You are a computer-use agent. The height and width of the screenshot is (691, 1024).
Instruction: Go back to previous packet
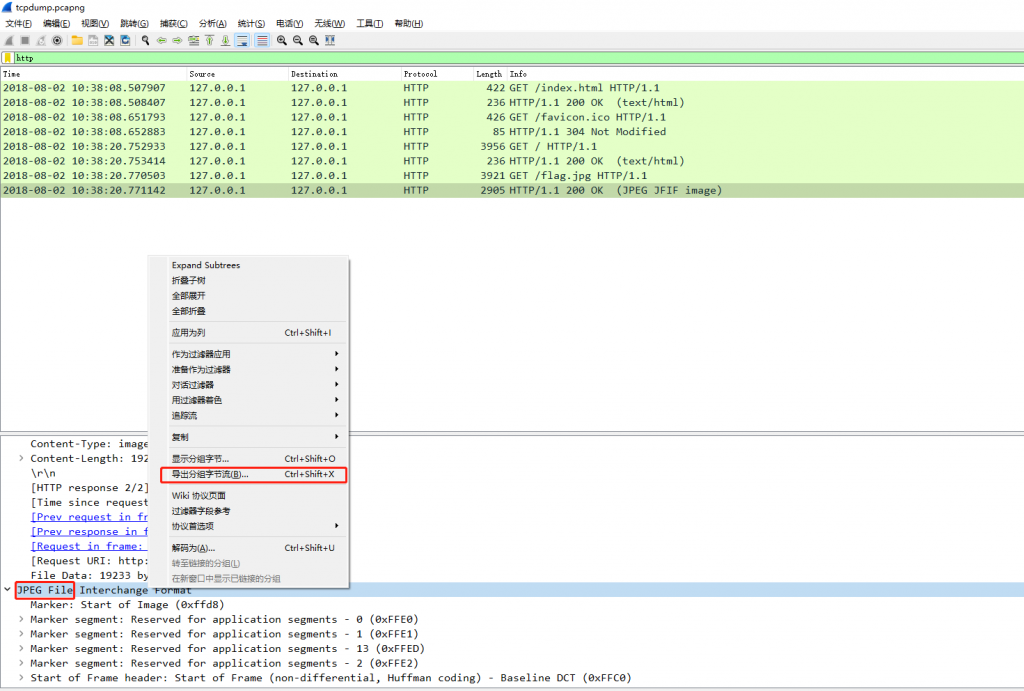click(161, 40)
